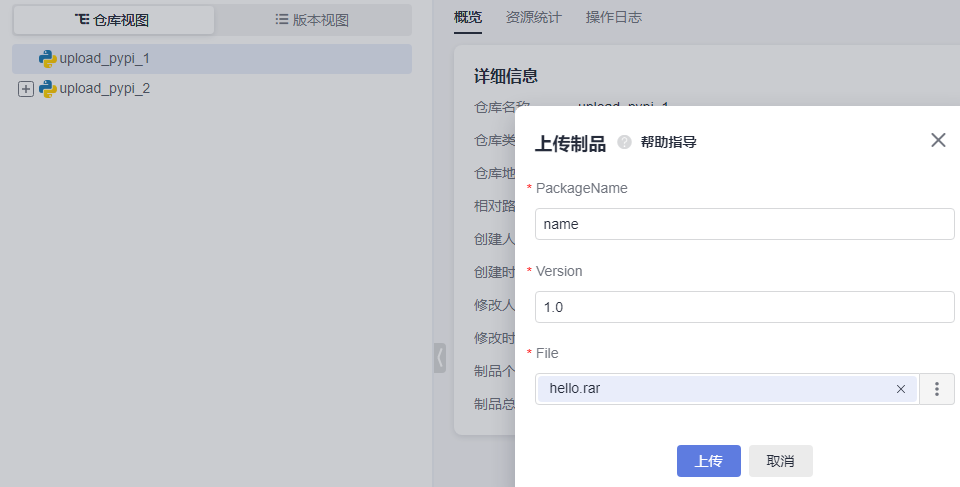Screen dimensions: 960x487
Task: Switch to 仓库视图 repository view
Action: click(113, 20)
